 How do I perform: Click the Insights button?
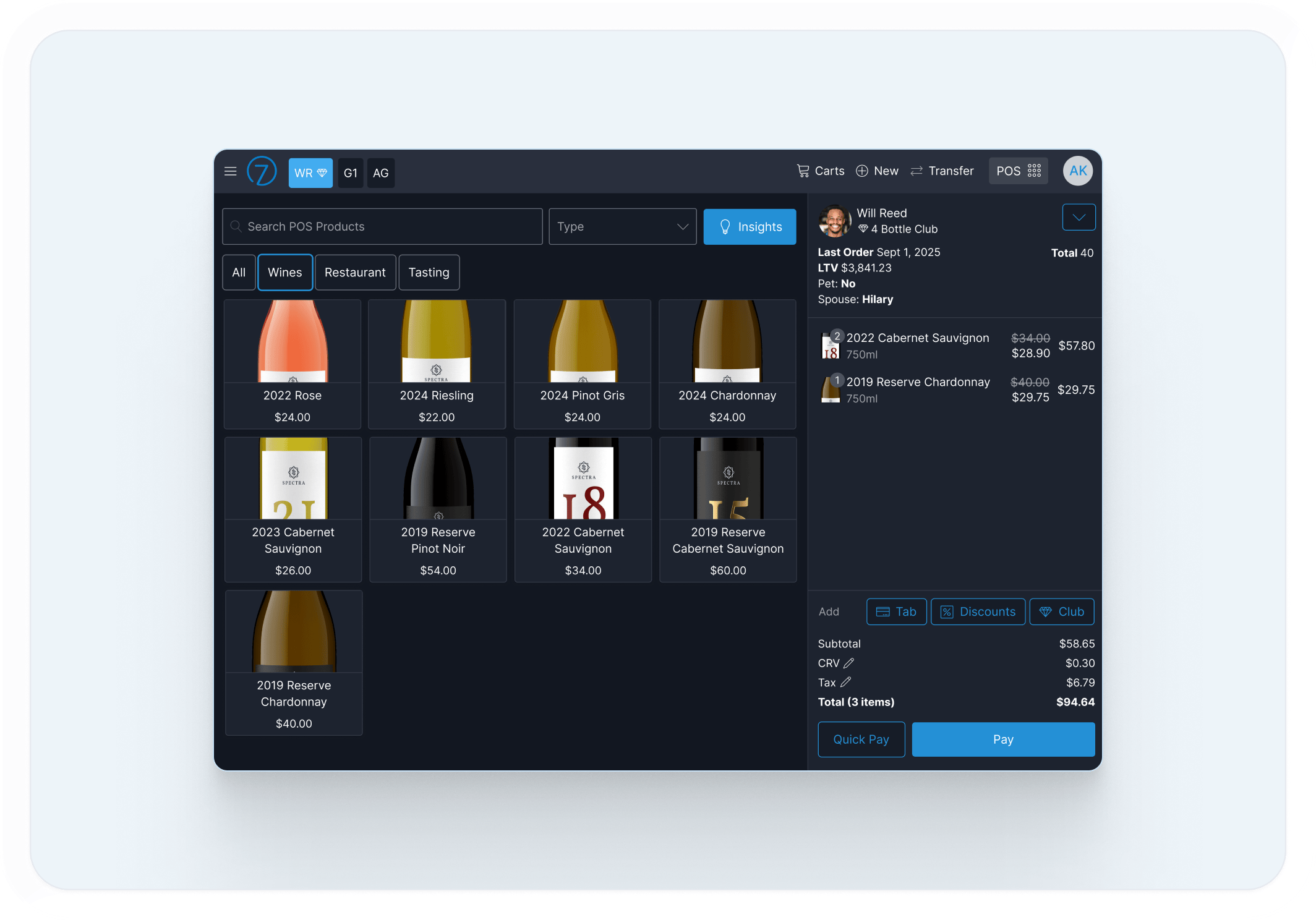tap(750, 227)
